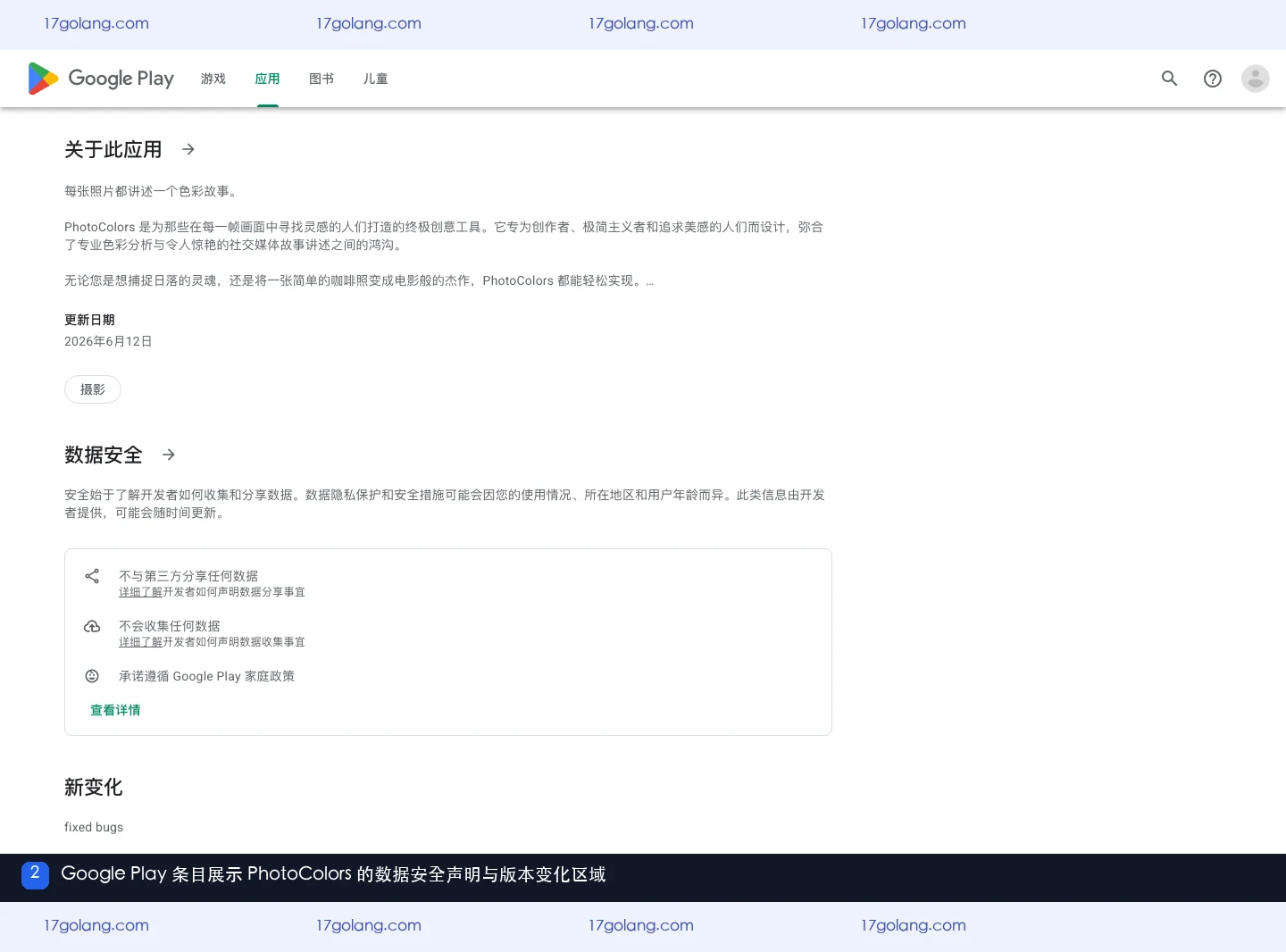Image resolution: width=1286 pixels, height=952 pixels.
Task: Click the 数据安全 heading
Action: [x=104, y=455]
